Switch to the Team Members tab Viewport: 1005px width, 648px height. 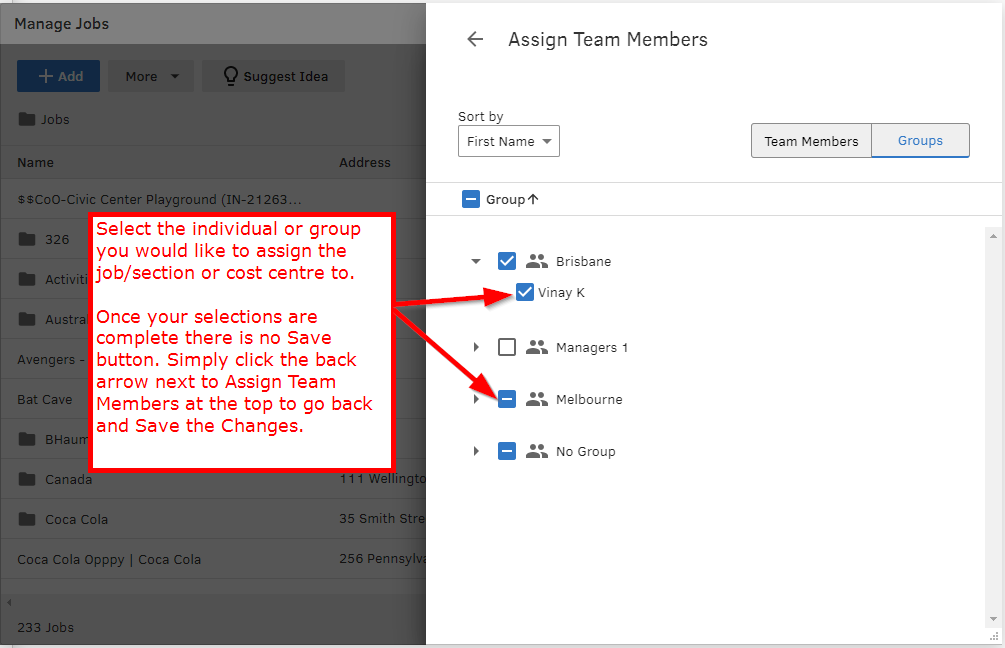coord(811,141)
